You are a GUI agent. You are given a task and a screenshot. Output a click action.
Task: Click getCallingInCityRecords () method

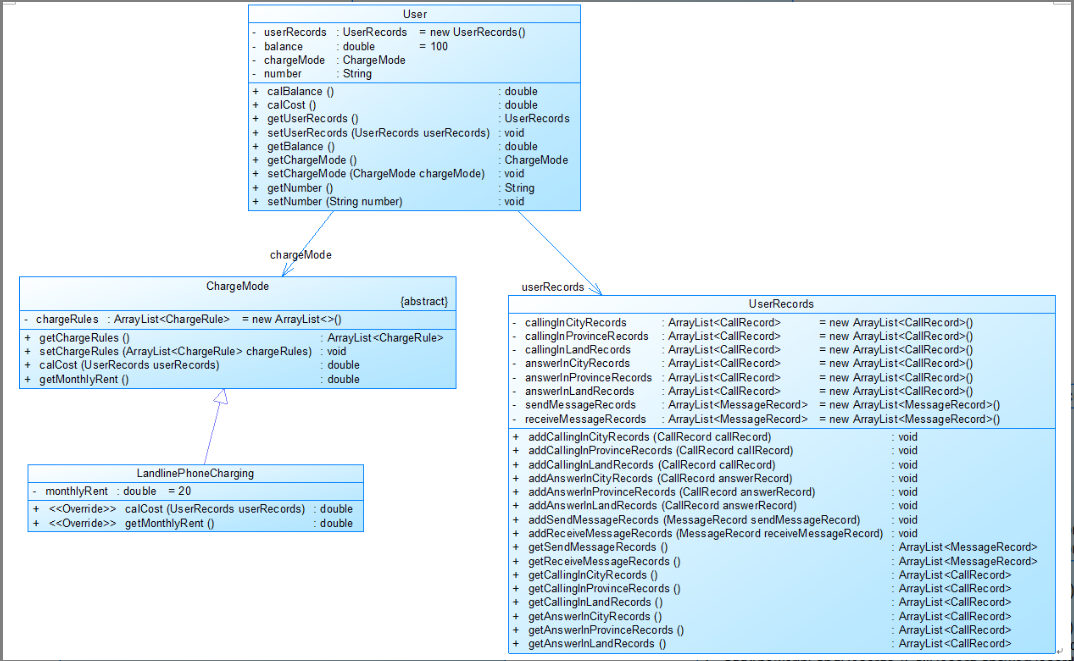coord(762,575)
